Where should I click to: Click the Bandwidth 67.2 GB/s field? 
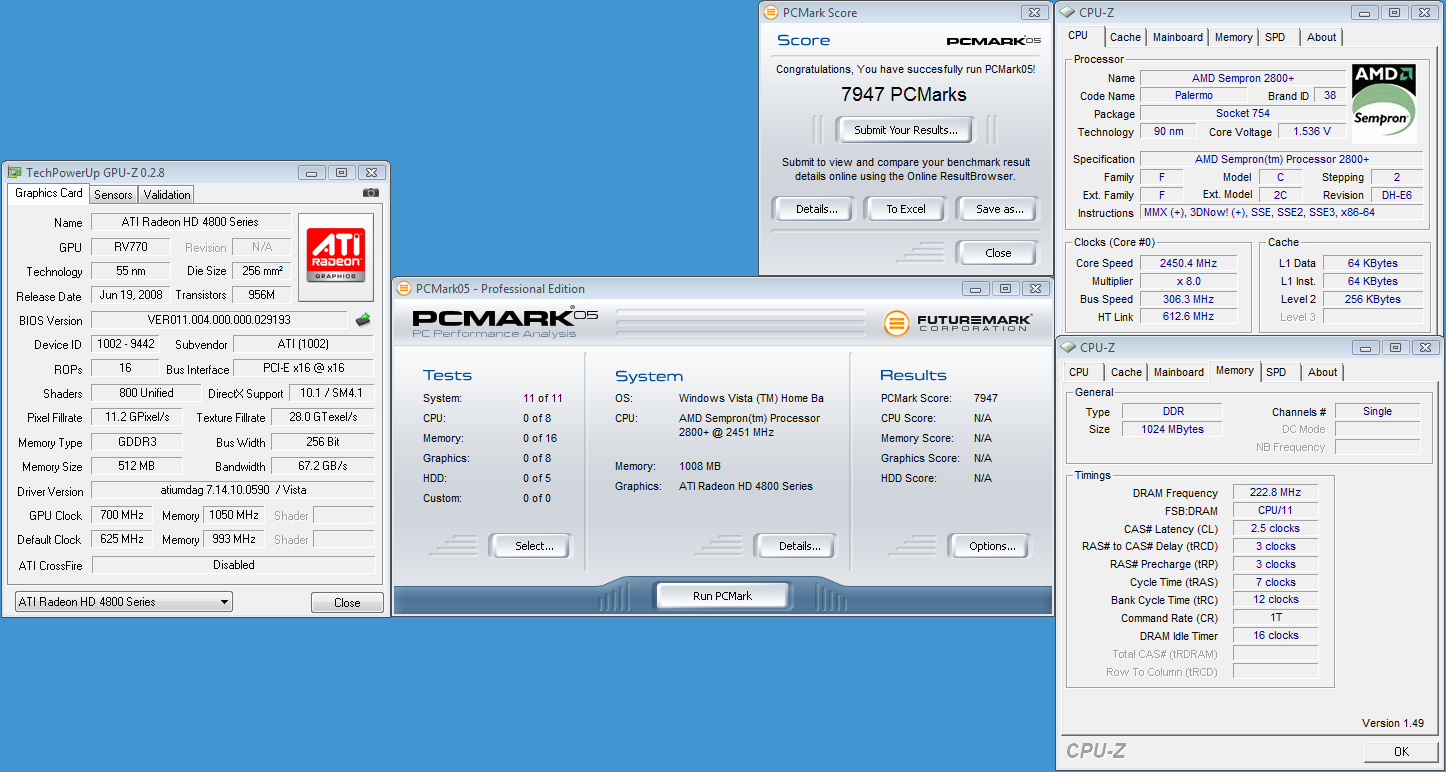pyautogui.click(x=323, y=466)
